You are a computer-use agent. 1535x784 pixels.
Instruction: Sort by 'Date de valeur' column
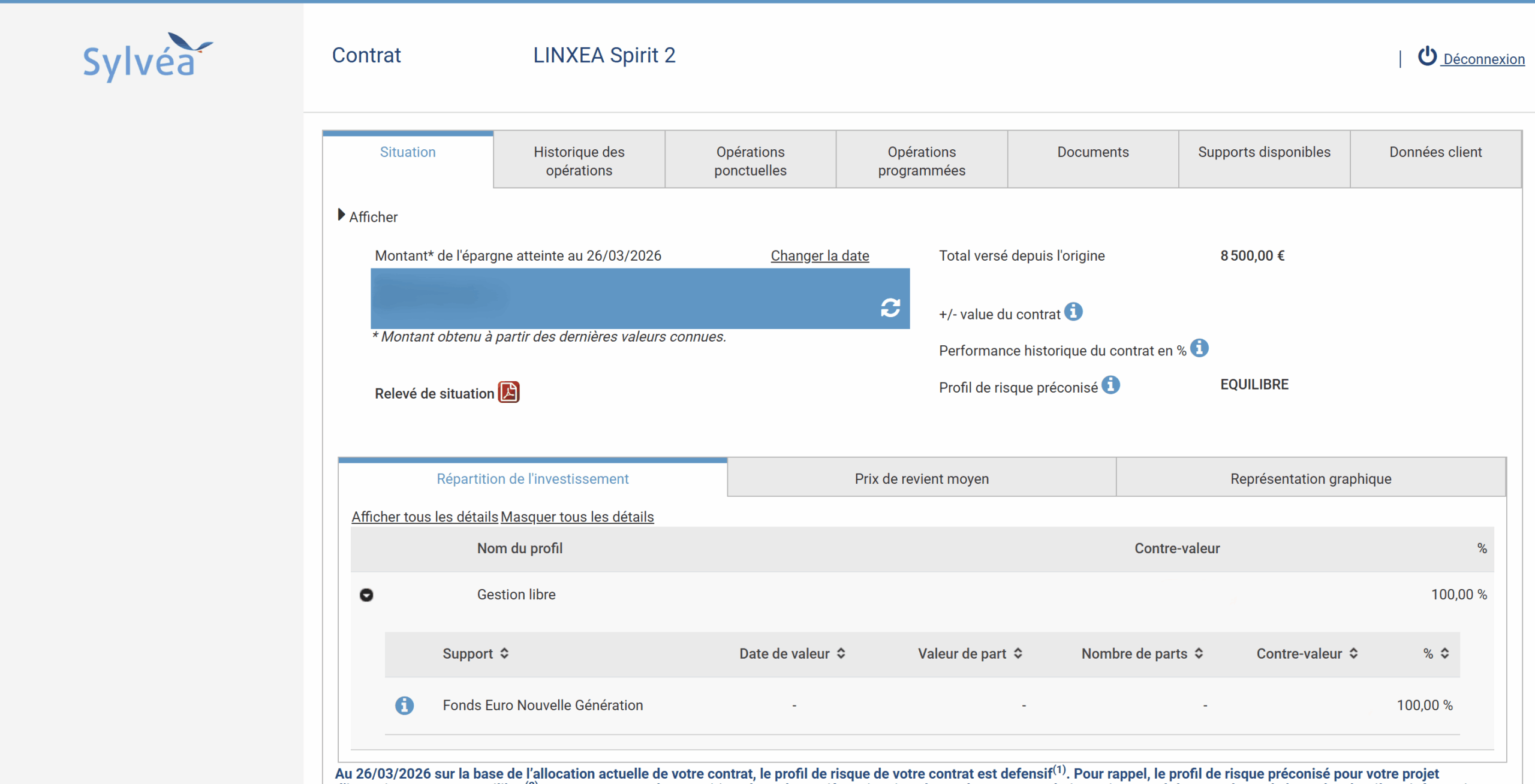(842, 653)
